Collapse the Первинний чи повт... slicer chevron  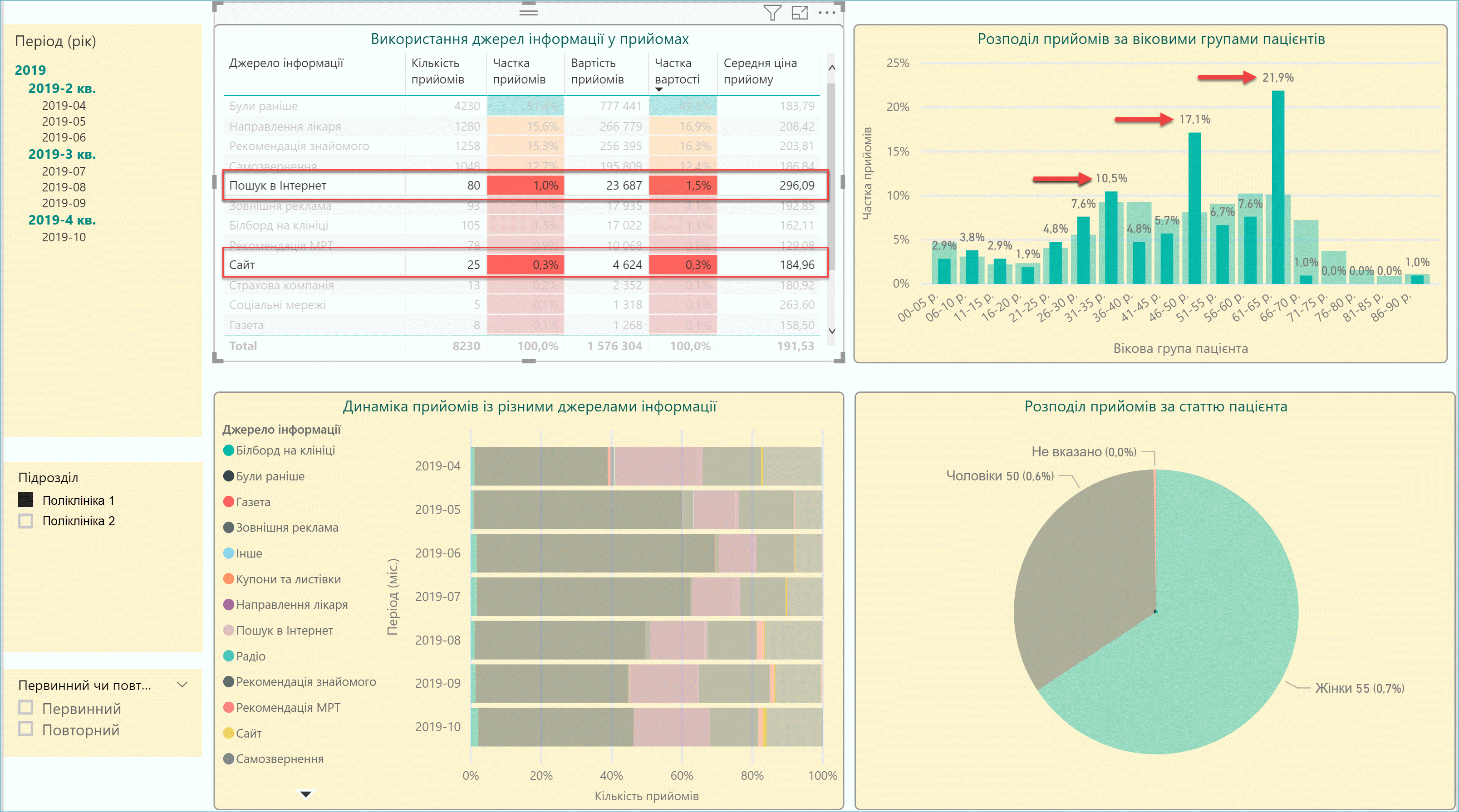pyautogui.click(x=182, y=685)
